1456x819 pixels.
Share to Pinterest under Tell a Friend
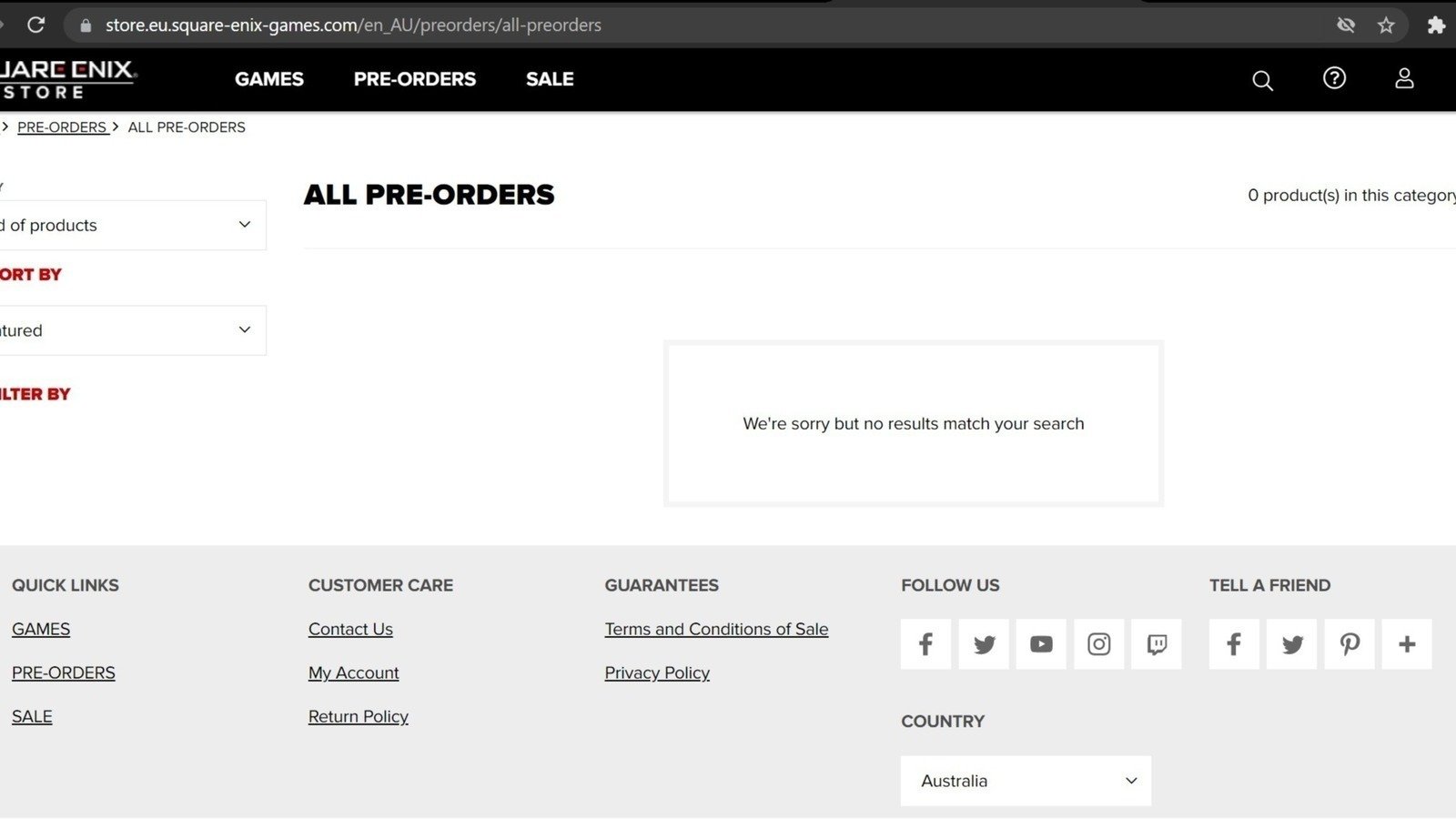tap(1350, 644)
